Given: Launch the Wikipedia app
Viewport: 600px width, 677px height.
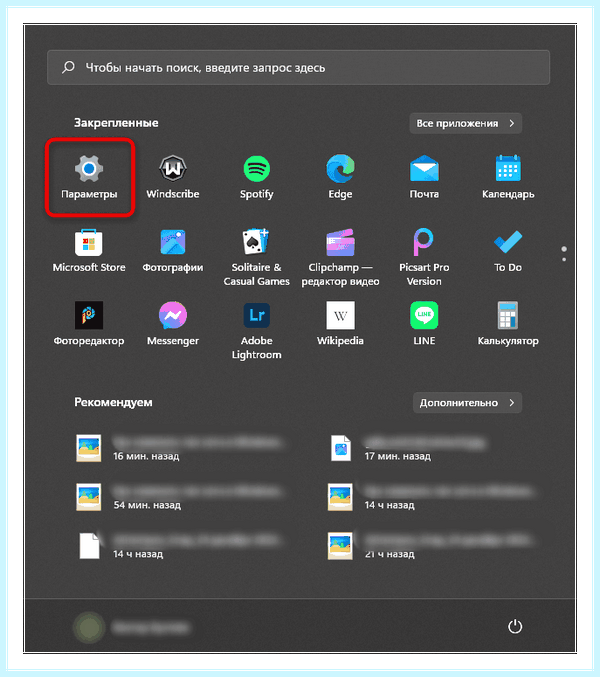Looking at the screenshot, I should click(x=340, y=324).
